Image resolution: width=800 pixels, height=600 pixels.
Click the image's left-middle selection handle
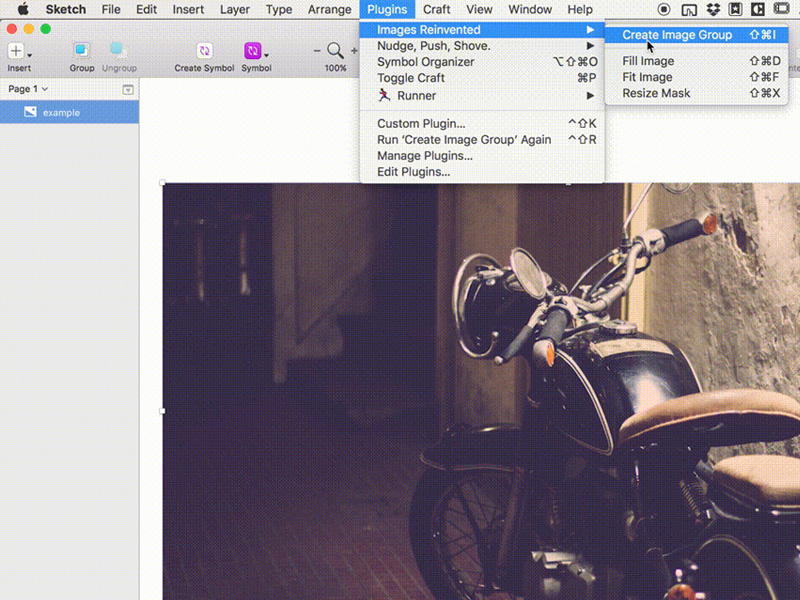(x=162, y=411)
